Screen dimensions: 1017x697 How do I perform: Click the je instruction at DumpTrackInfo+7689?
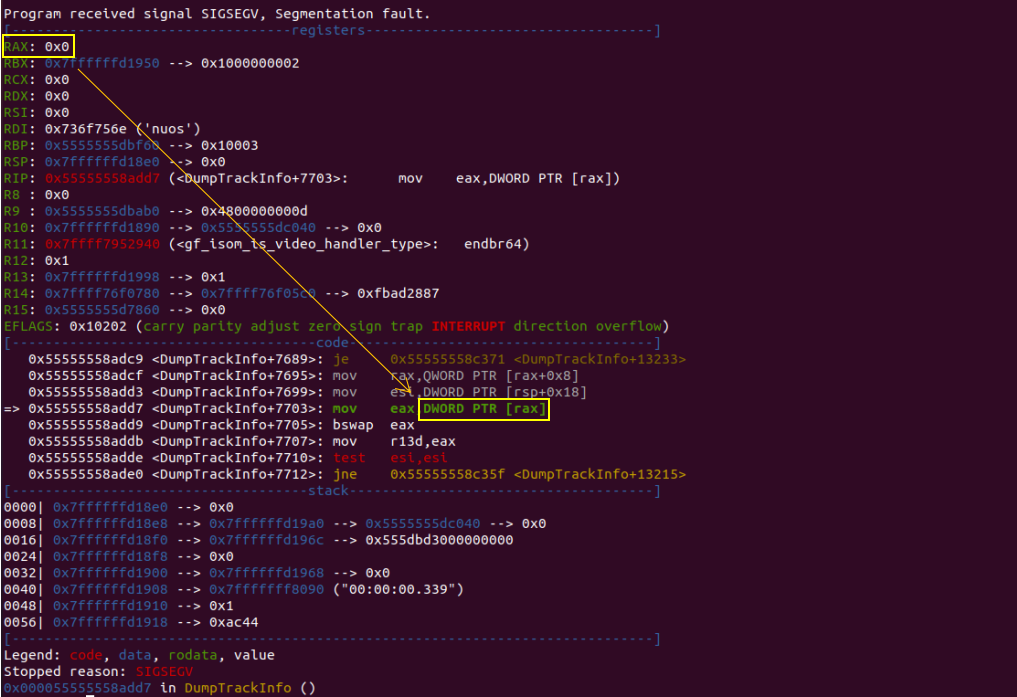(x=341, y=359)
